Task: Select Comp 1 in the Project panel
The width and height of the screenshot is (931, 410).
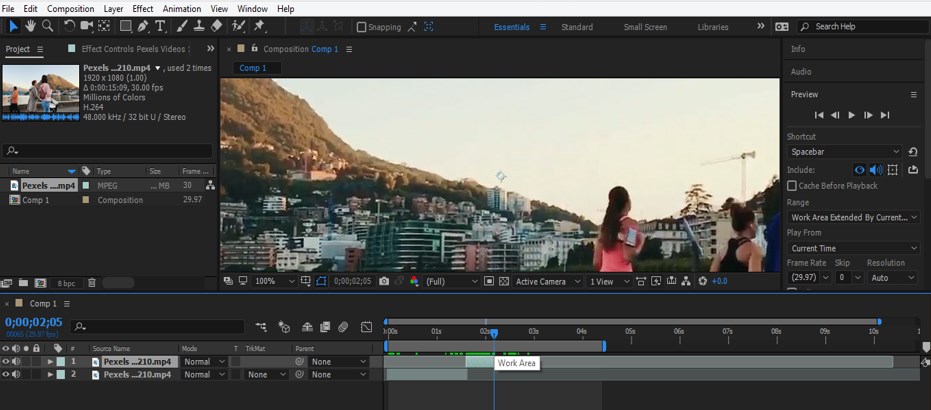Action: pyautogui.click(x=36, y=200)
